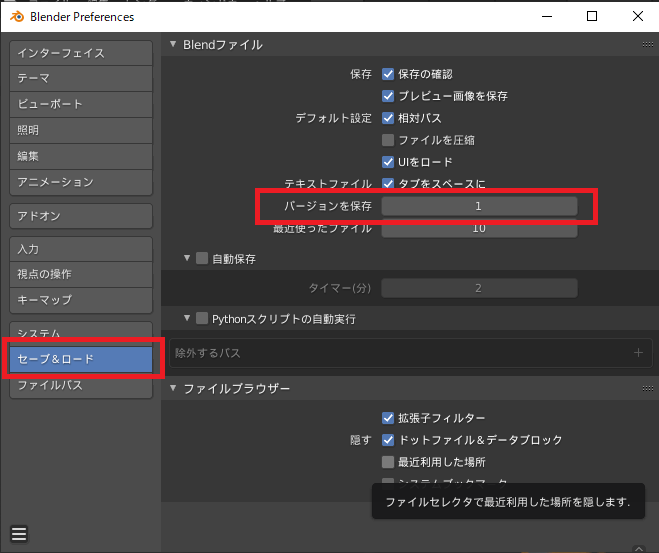Open the hamburger preferences menu
The image size is (659, 553).
click(18, 534)
